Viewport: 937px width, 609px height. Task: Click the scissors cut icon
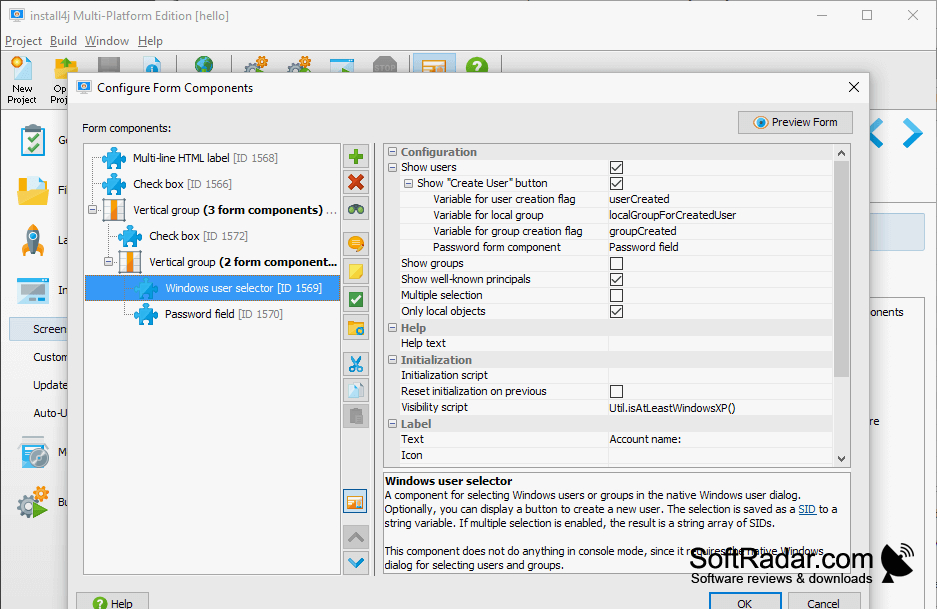[356, 364]
